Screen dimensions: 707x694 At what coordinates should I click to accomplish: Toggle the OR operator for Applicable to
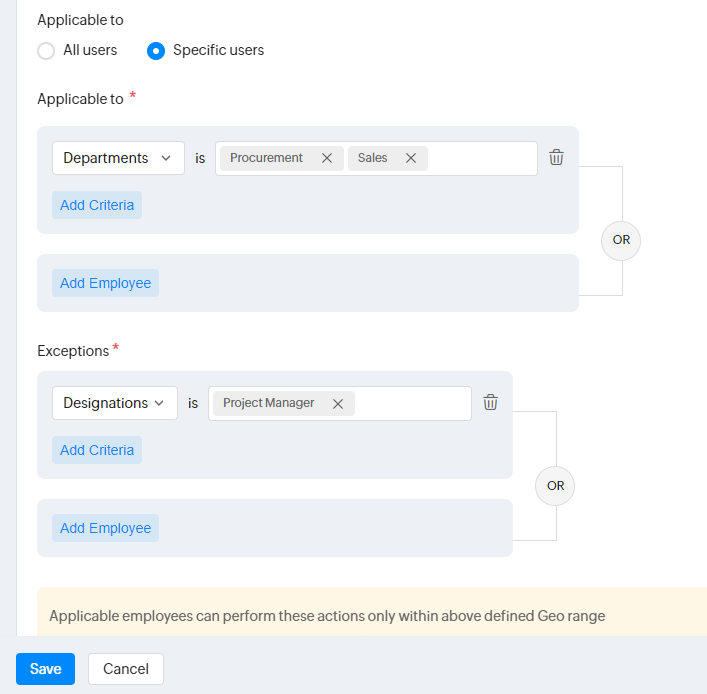621,240
